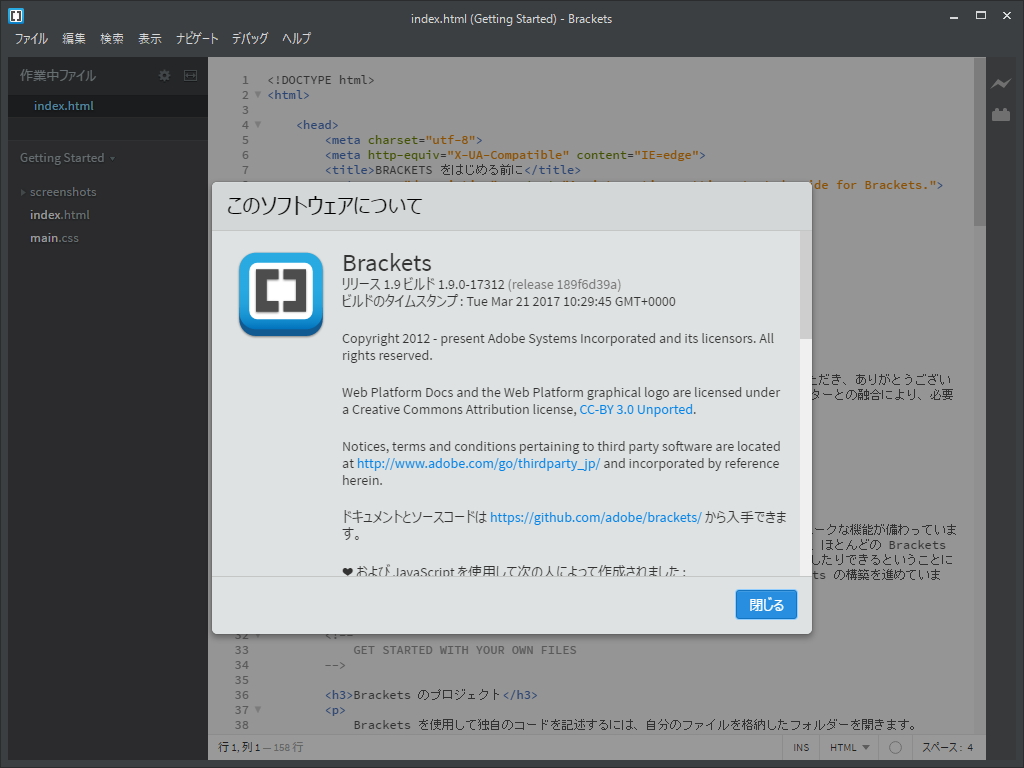Open the Extension Manager icon
Image resolution: width=1024 pixels, height=768 pixels.
point(1003,113)
